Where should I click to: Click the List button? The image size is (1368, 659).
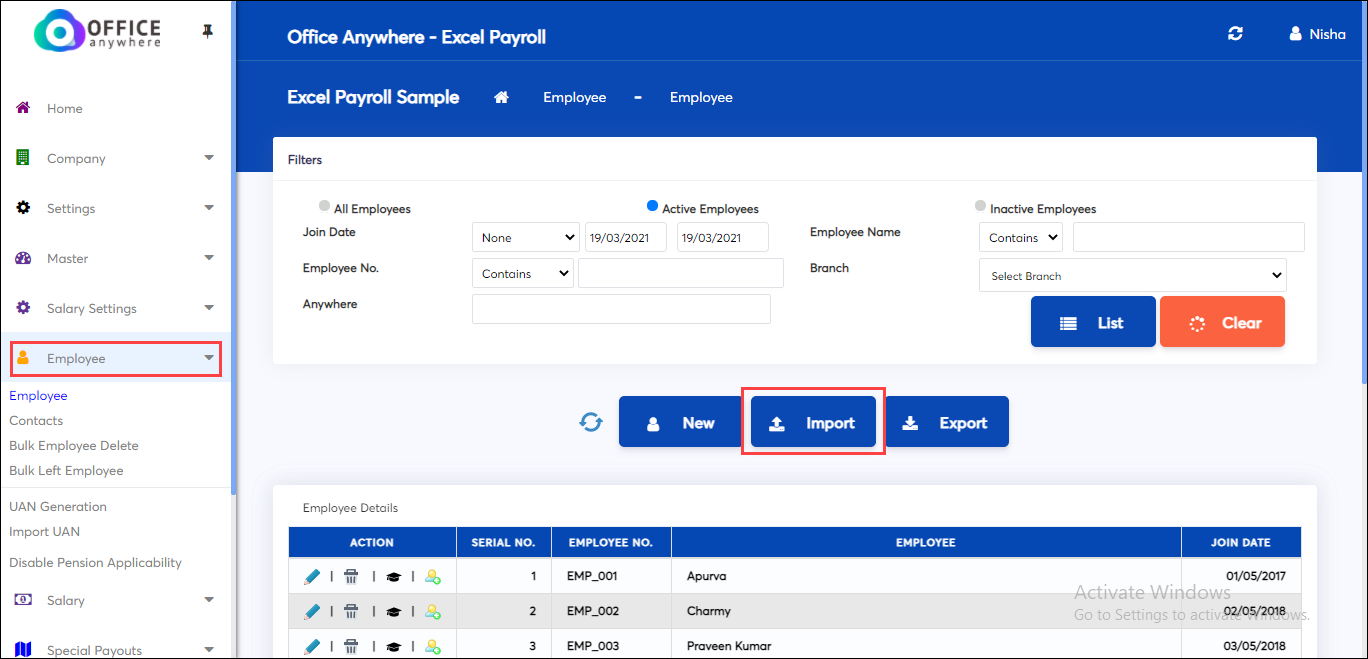tap(1093, 322)
